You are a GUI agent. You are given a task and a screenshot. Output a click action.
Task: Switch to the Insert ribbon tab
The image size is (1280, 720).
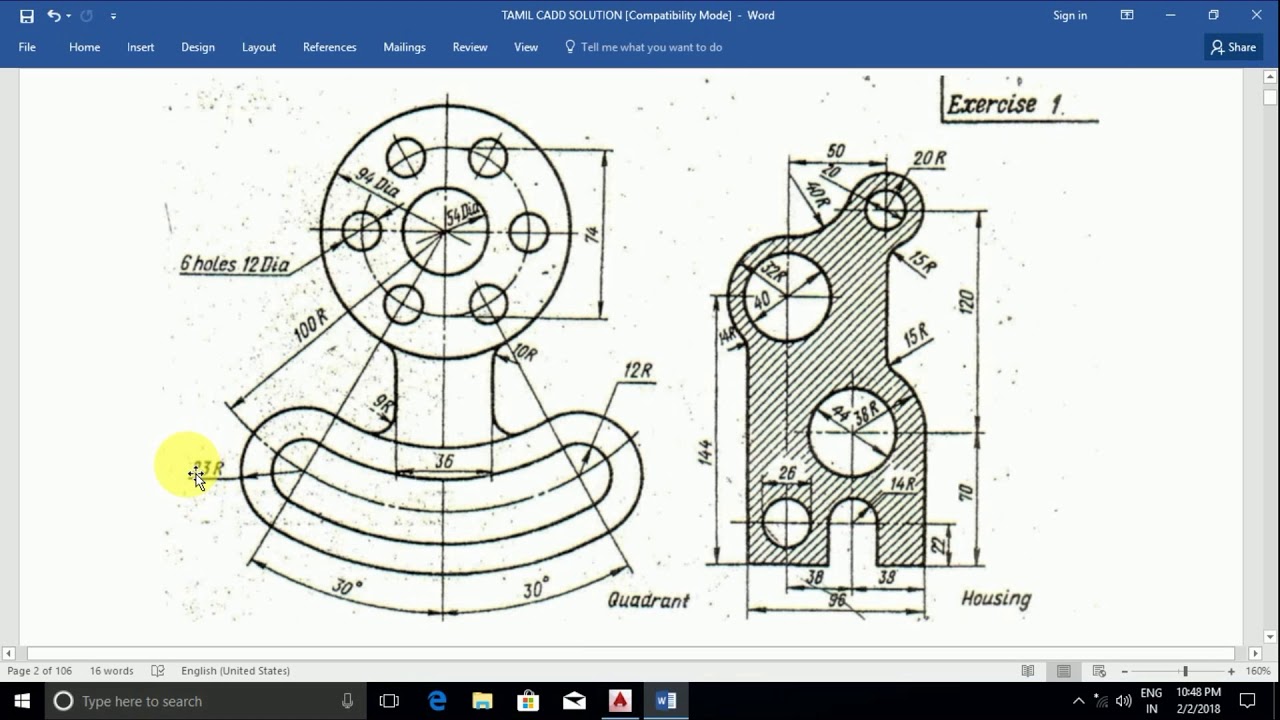[x=140, y=47]
